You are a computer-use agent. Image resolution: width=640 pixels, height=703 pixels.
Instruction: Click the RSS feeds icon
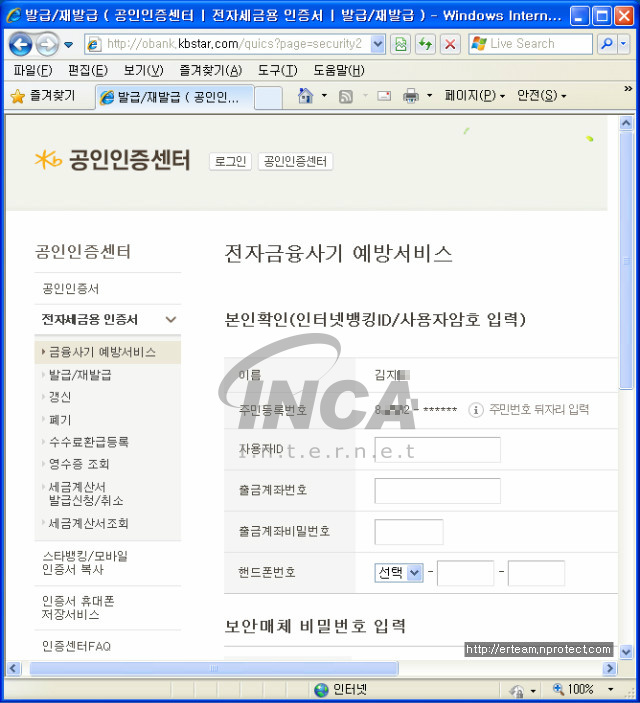pyautogui.click(x=345, y=96)
